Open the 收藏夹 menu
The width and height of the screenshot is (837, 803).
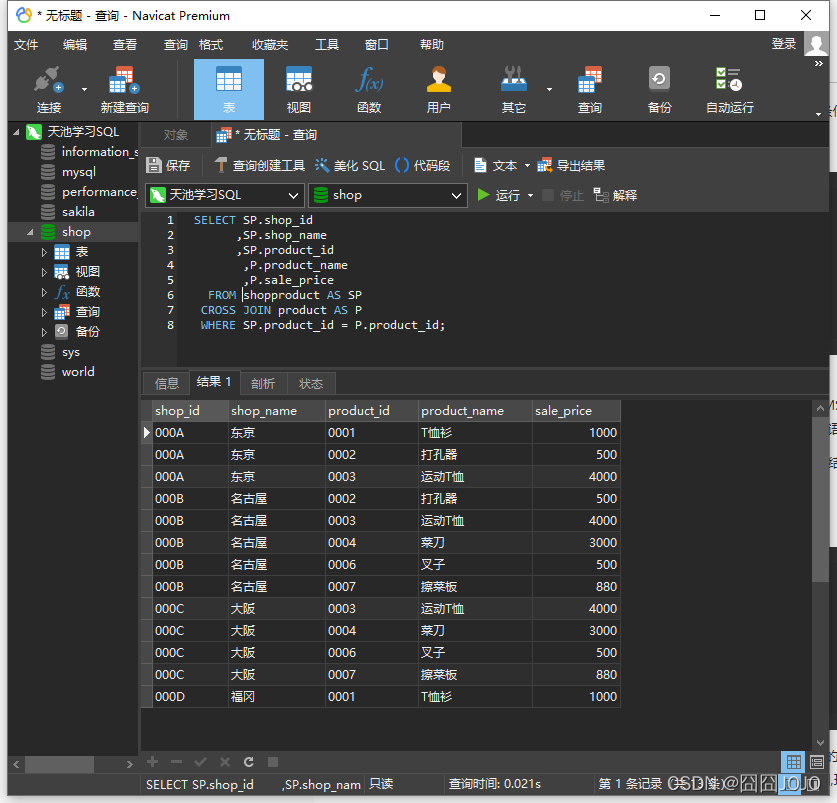(270, 45)
